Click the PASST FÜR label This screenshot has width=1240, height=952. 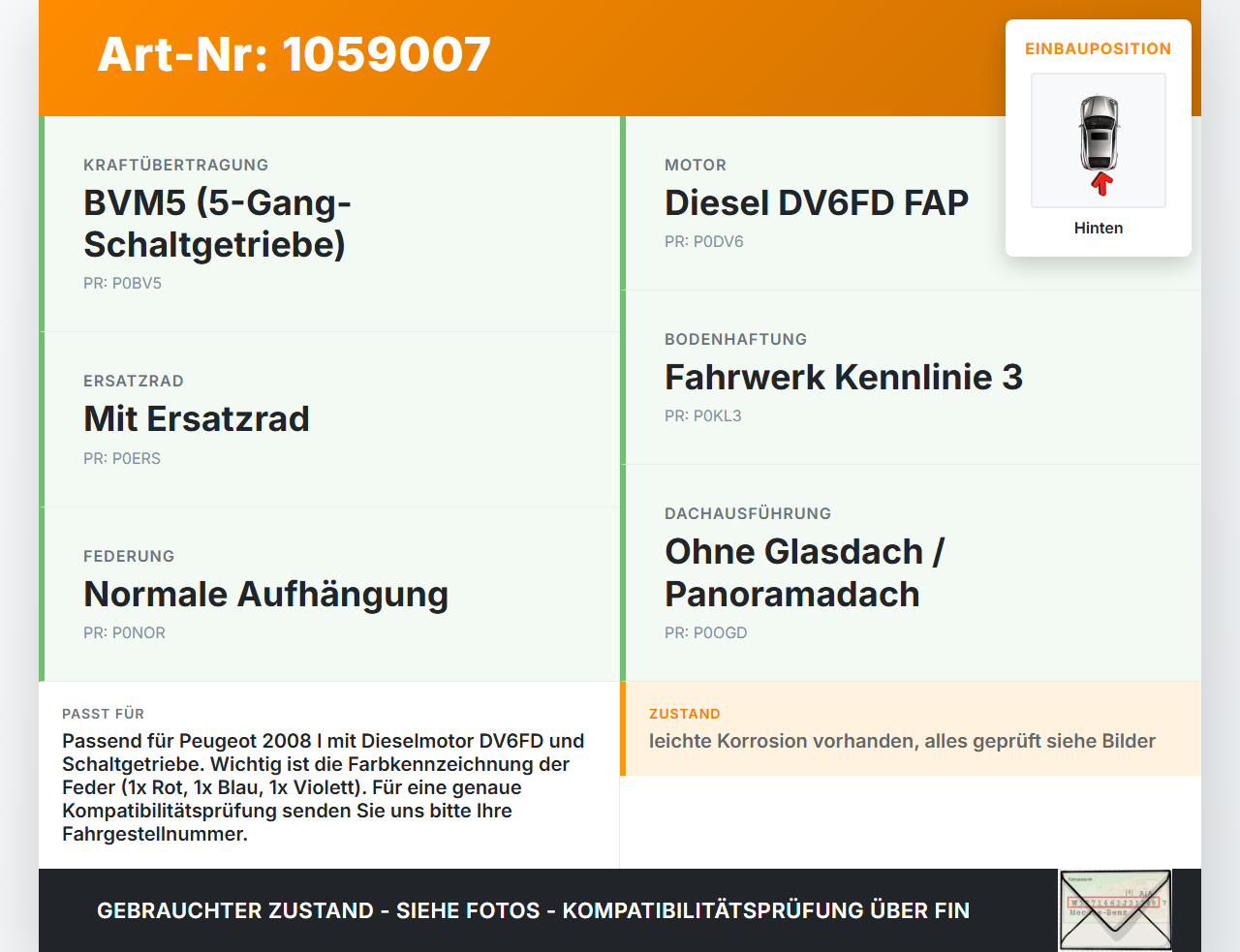(x=104, y=714)
